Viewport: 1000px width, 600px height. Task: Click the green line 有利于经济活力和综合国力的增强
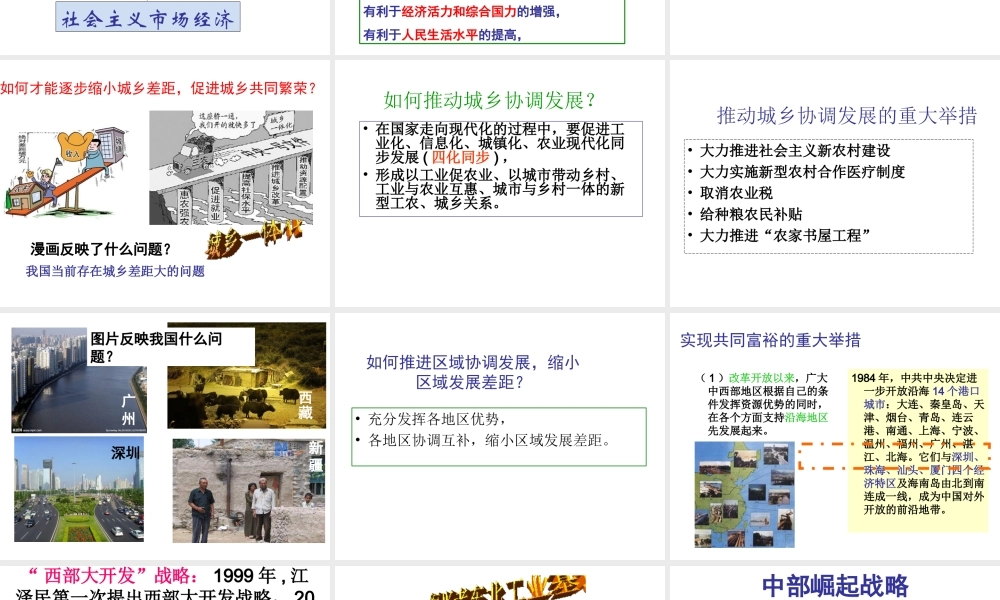462,11
